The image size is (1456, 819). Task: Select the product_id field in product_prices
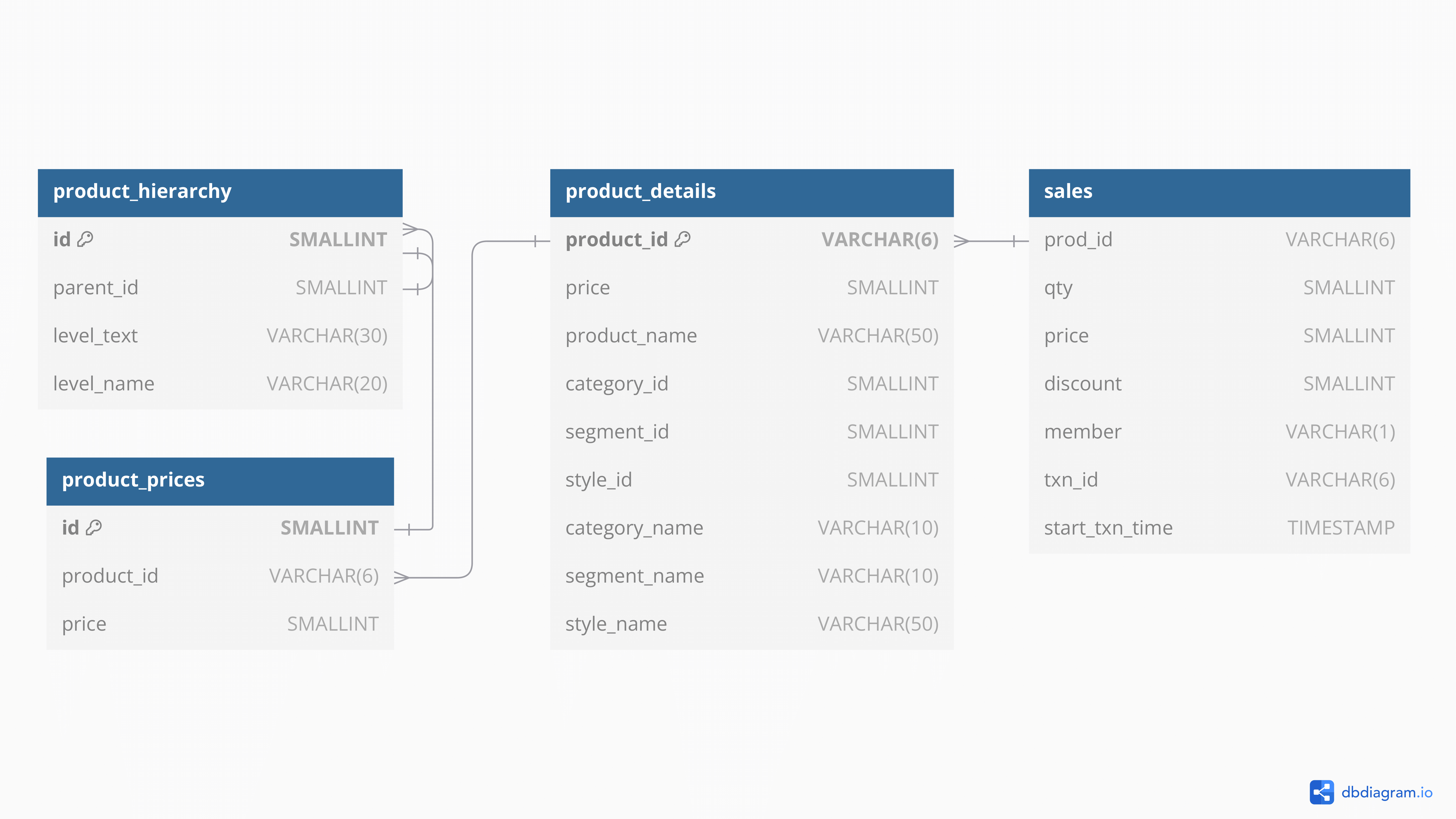click(220, 576)
